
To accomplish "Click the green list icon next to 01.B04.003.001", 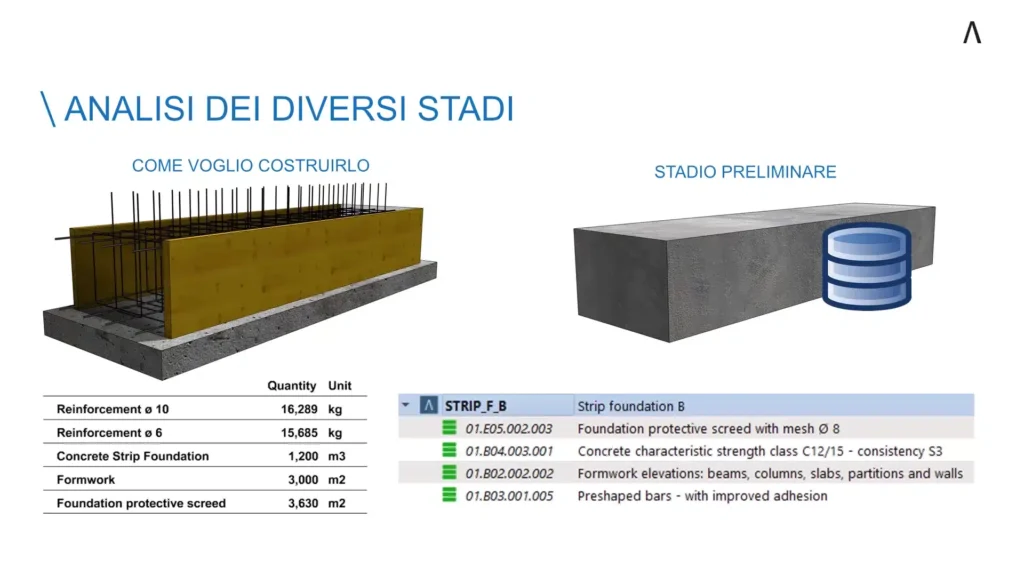I will [x=447, y=451].
